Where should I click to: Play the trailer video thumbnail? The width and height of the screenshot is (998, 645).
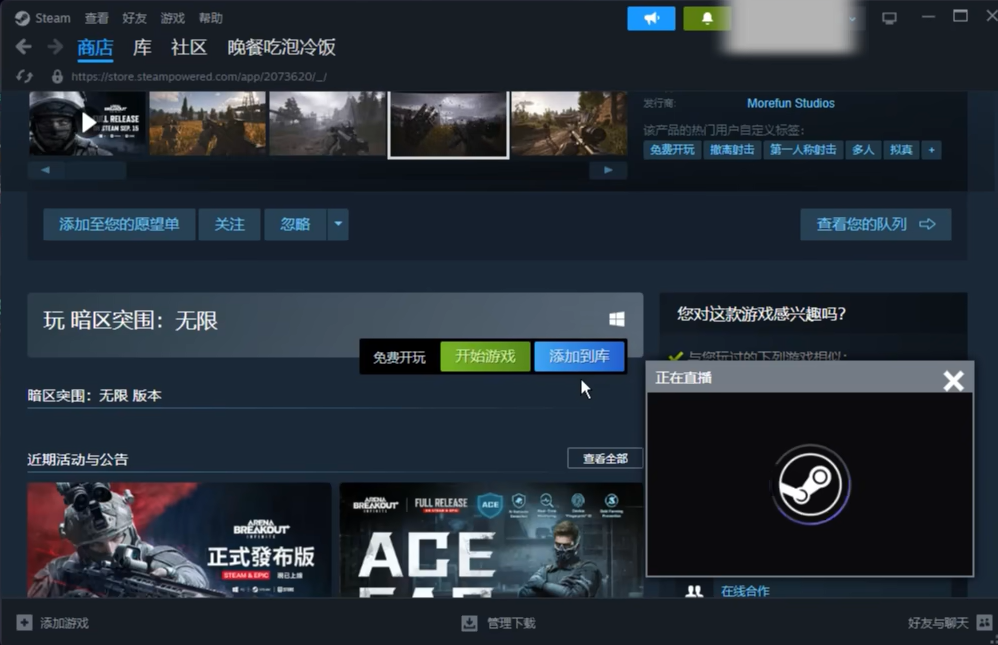(87, 123)
